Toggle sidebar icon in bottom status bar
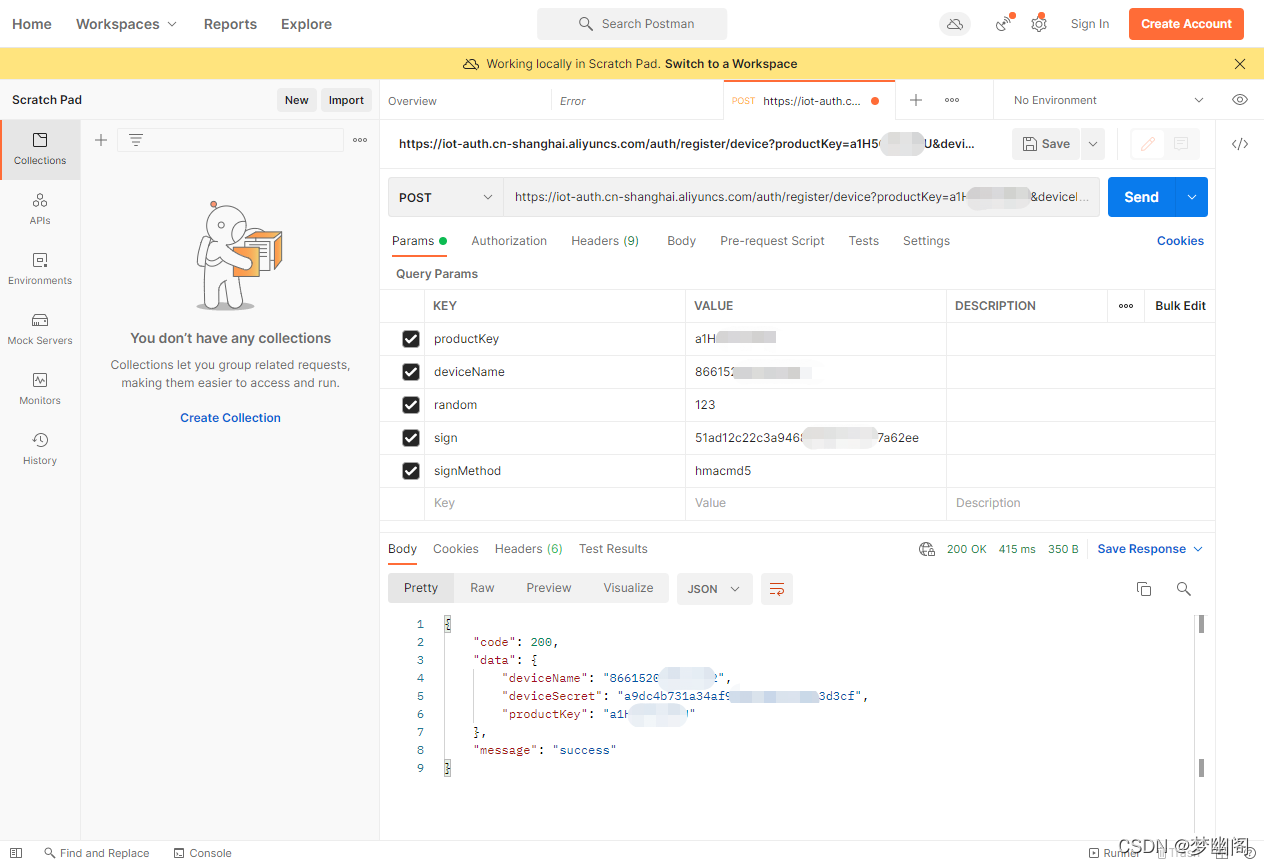Screen dimensions: 1264x865 click(x=16, y=853)
